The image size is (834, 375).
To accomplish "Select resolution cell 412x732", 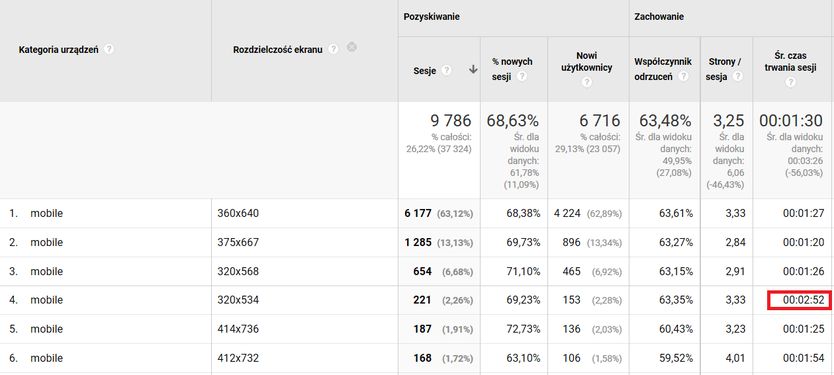I will [x=238, y=359].
